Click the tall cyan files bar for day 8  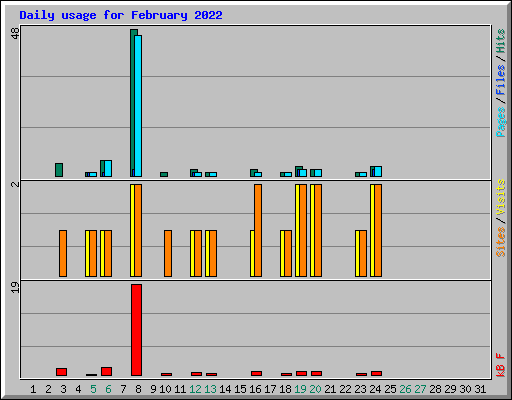tap(138, 106)
